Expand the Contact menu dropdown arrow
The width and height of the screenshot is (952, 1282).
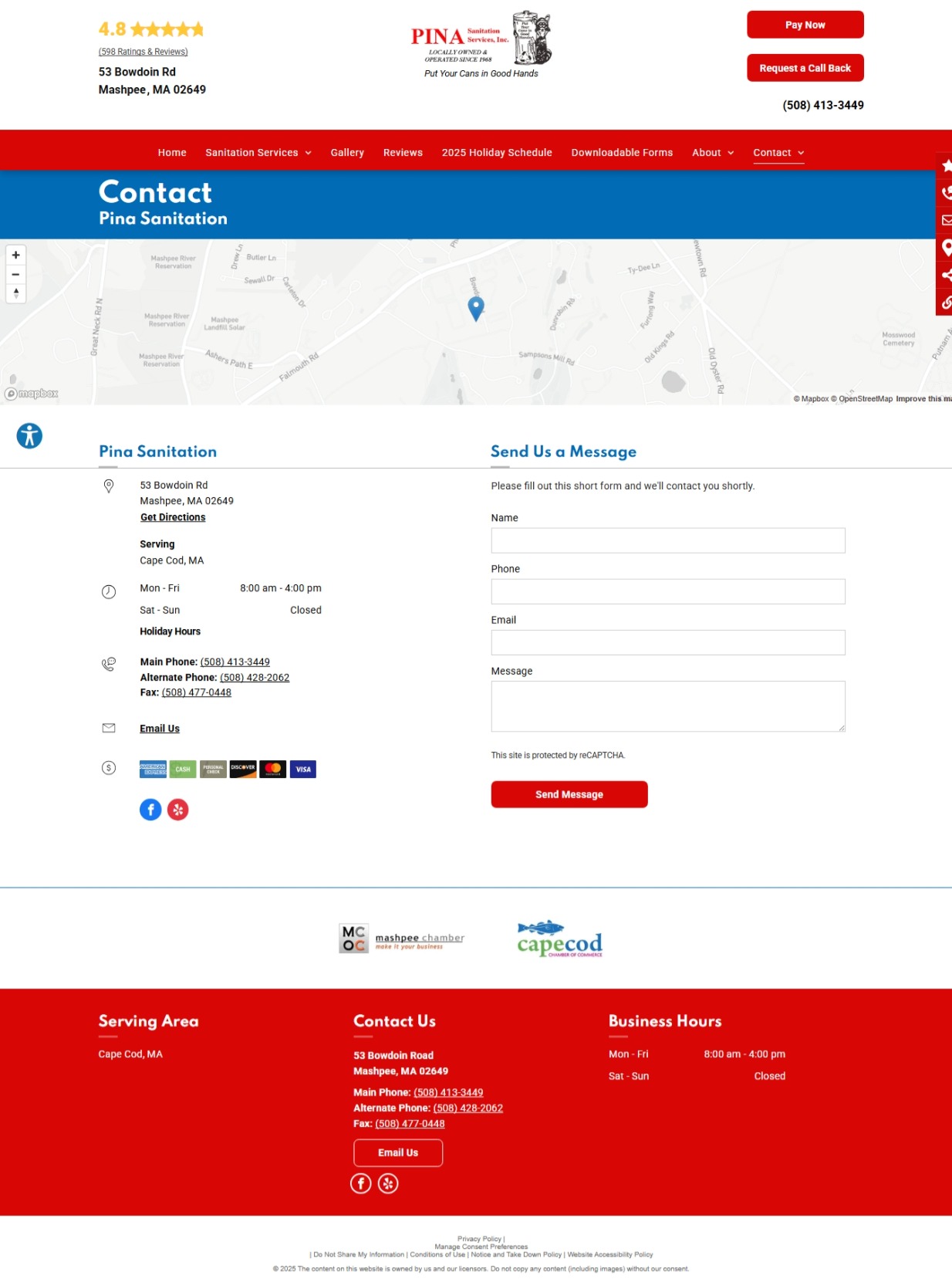coord(801,153)
